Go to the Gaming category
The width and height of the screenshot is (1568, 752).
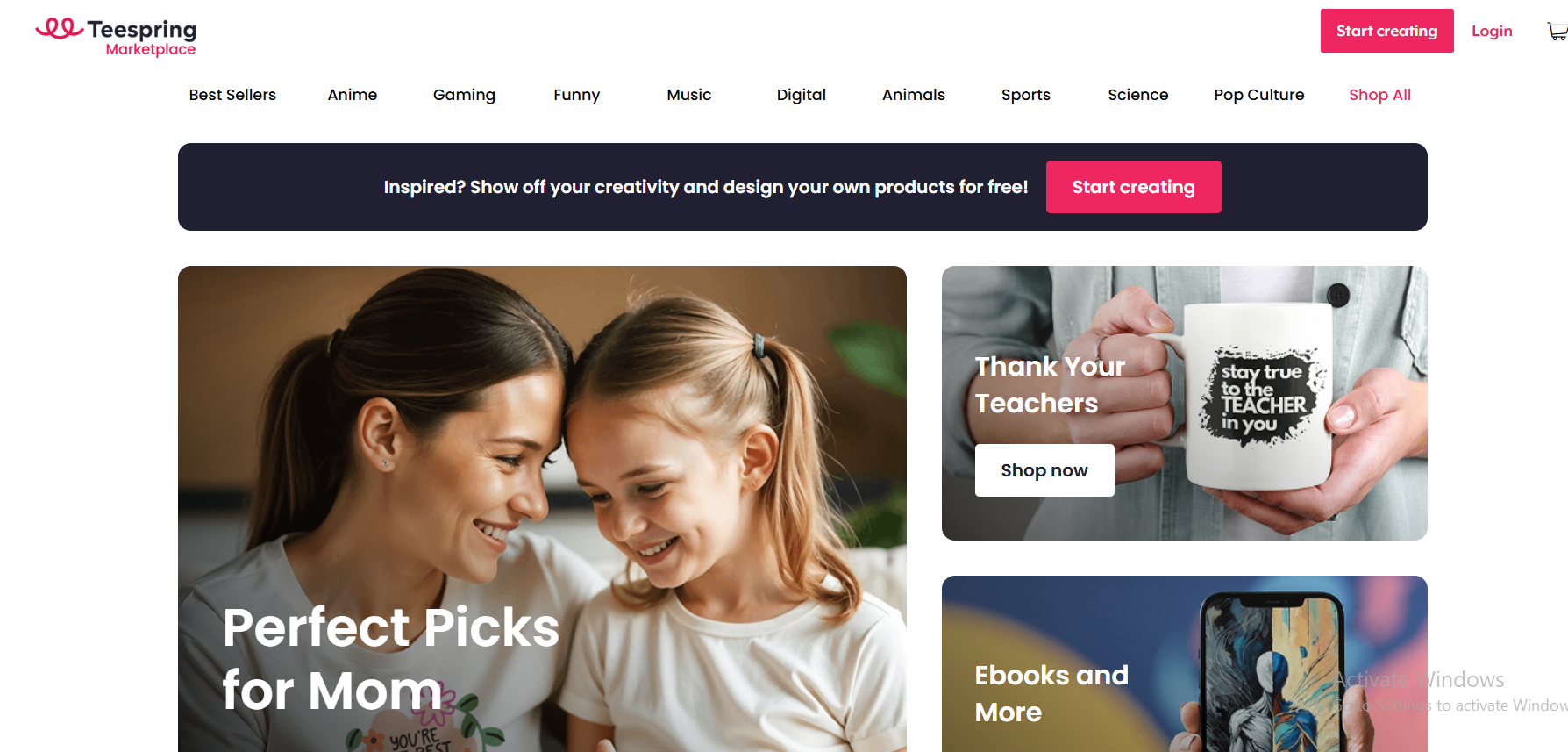point(464,95)
